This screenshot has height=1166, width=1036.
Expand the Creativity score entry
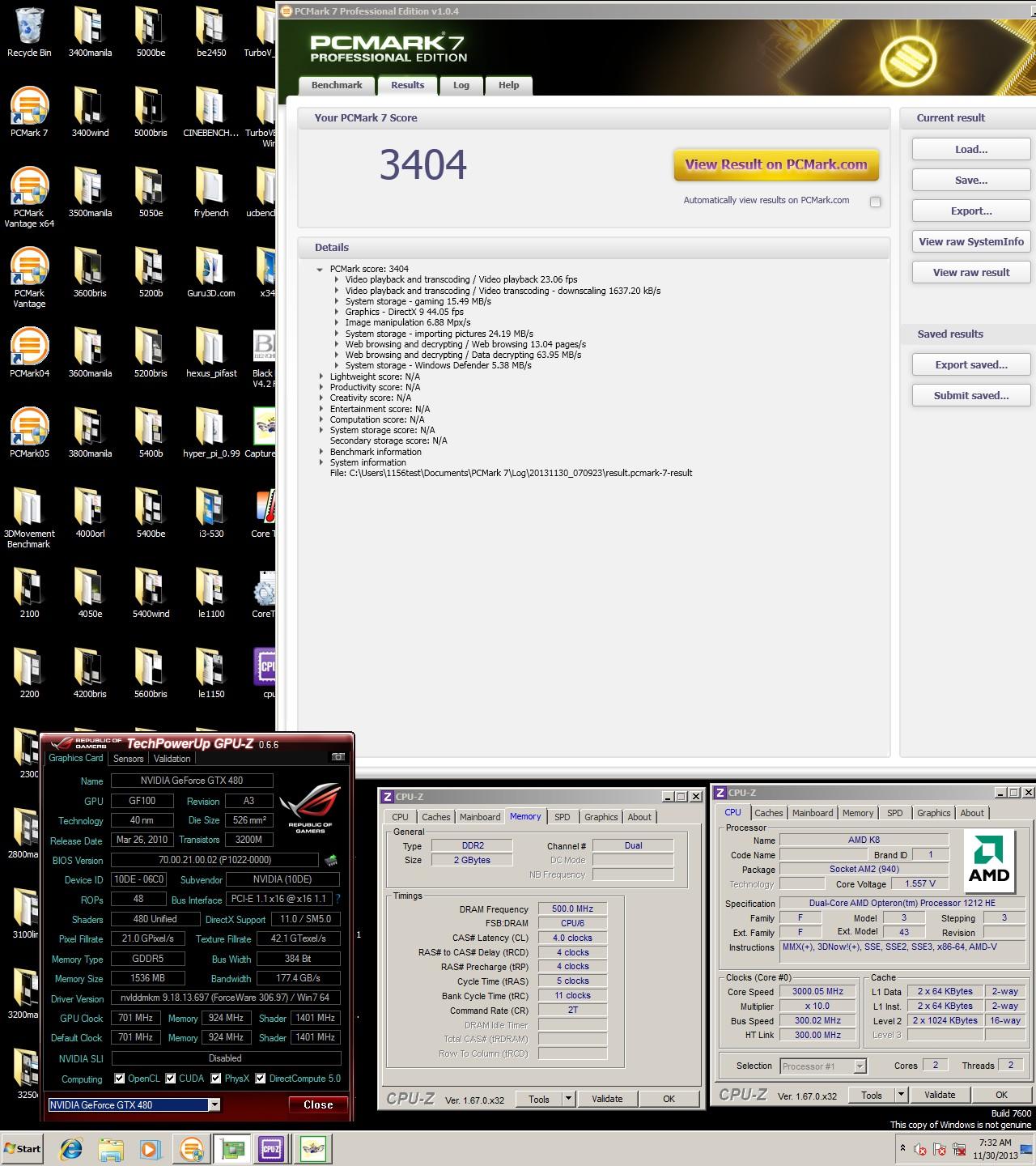[321, 398]
